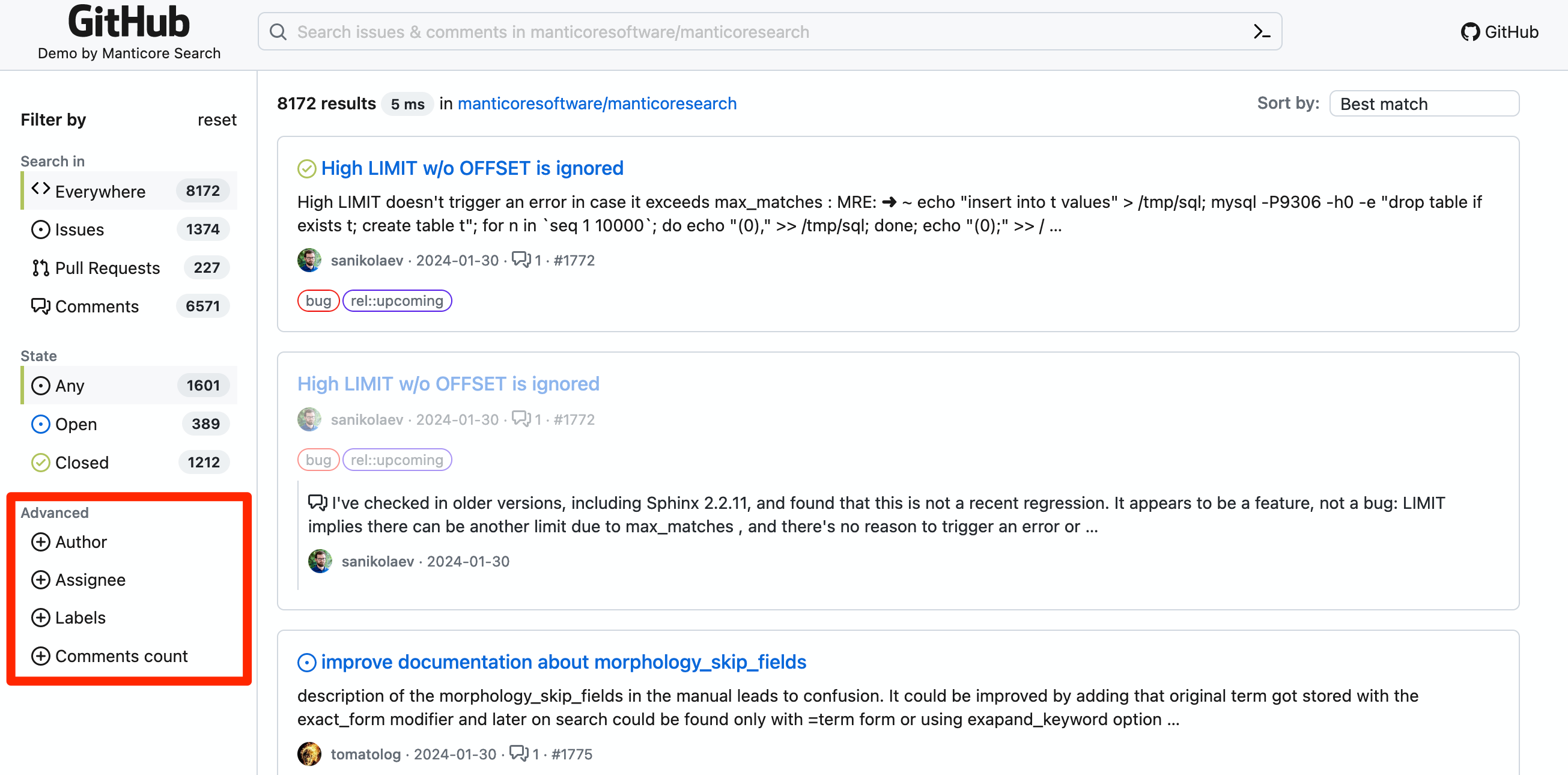Select the Any state filter

pos(129,385)
